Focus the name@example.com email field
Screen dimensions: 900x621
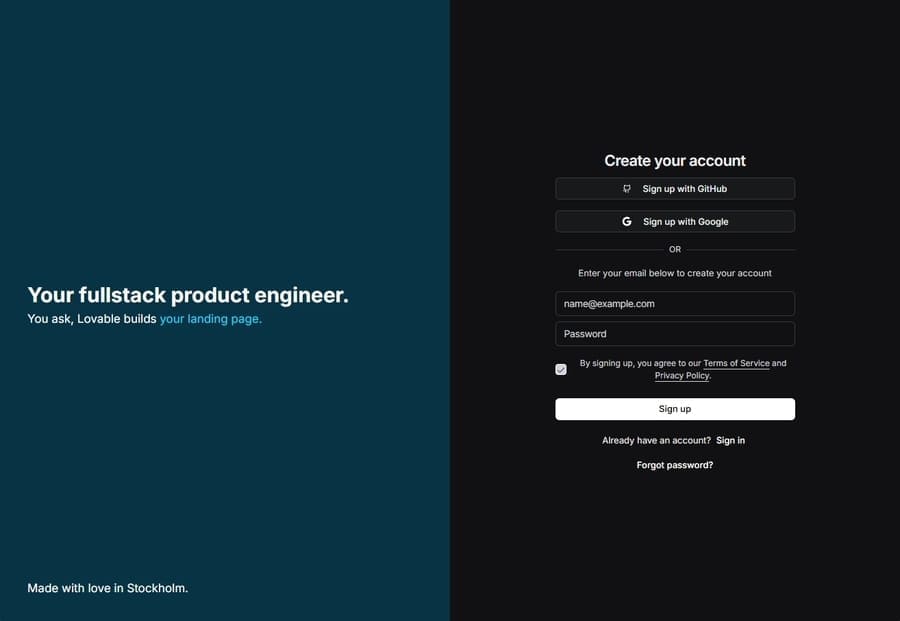tap(675, 304)
